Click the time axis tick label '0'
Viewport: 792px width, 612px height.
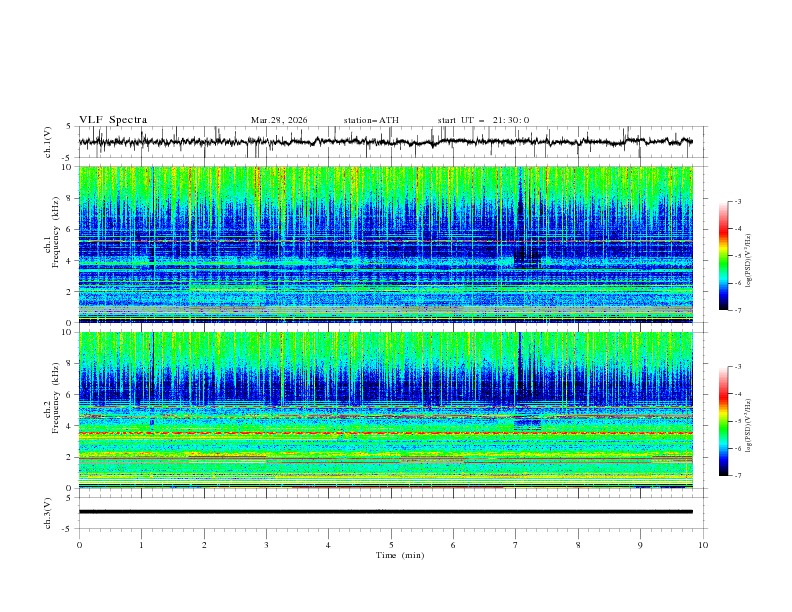[x=79, y=545]
